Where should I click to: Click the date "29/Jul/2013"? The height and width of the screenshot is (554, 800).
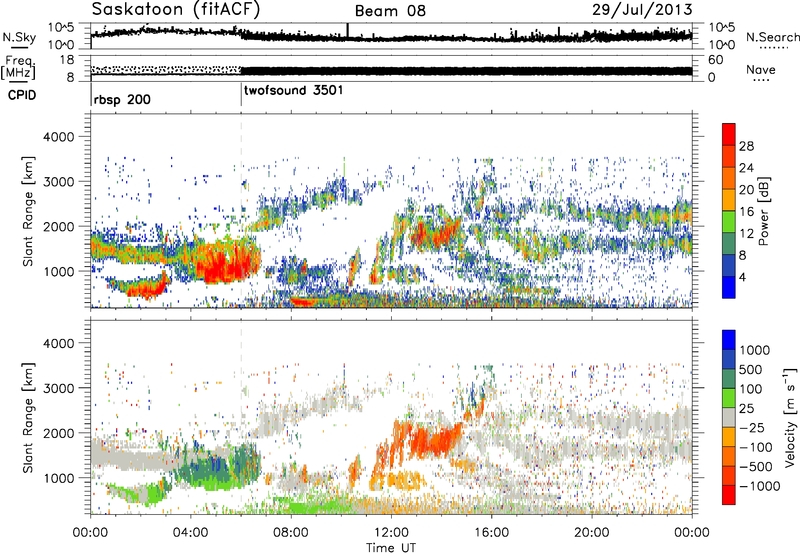coord(642,10)
